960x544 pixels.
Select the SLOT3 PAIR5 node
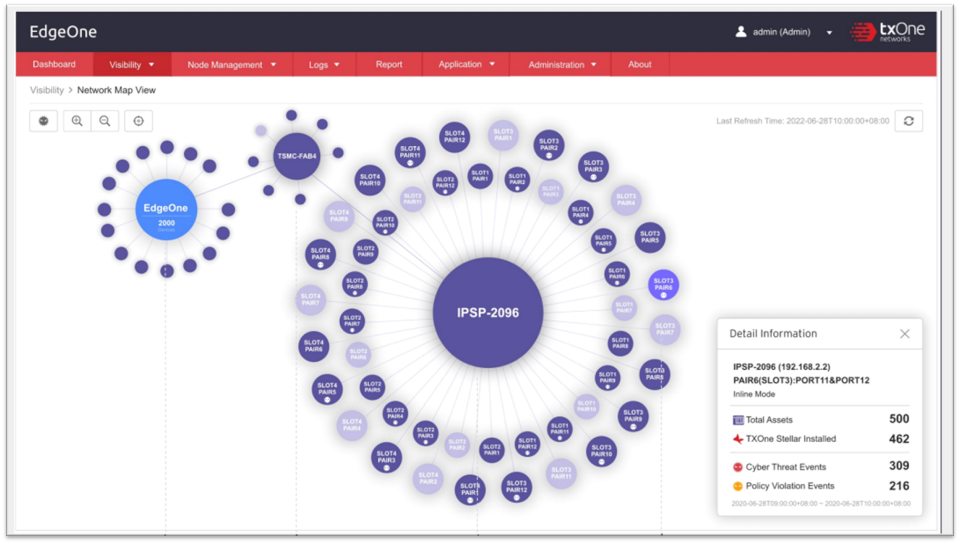(x=650, y=237)
